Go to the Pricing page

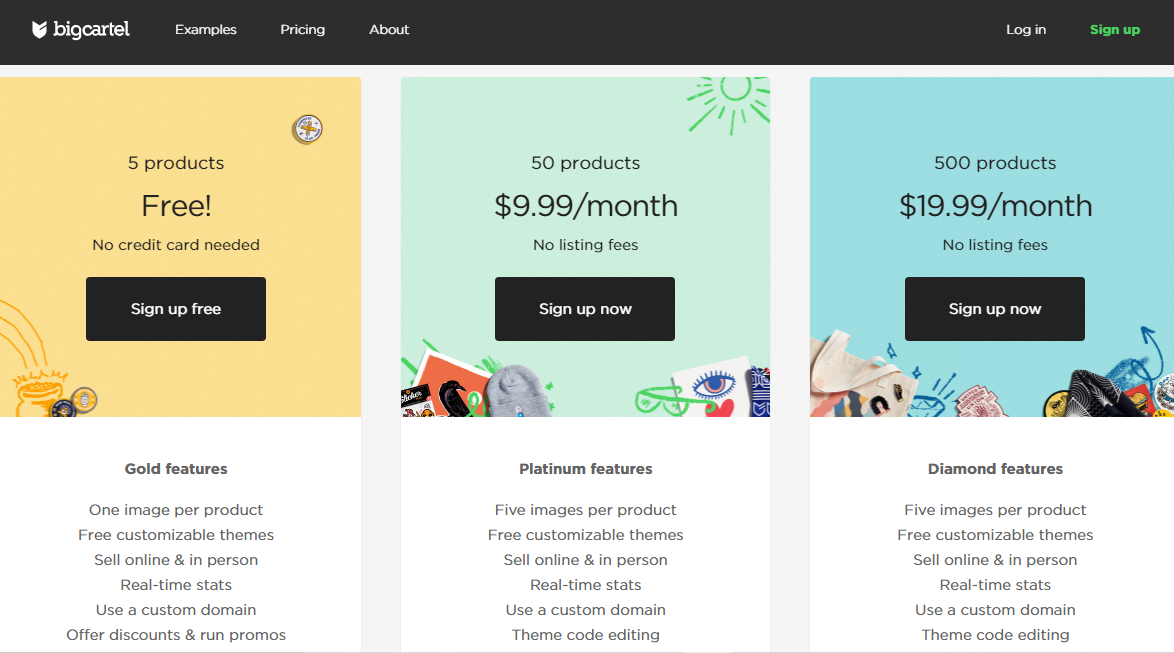[x=302, y=30]
